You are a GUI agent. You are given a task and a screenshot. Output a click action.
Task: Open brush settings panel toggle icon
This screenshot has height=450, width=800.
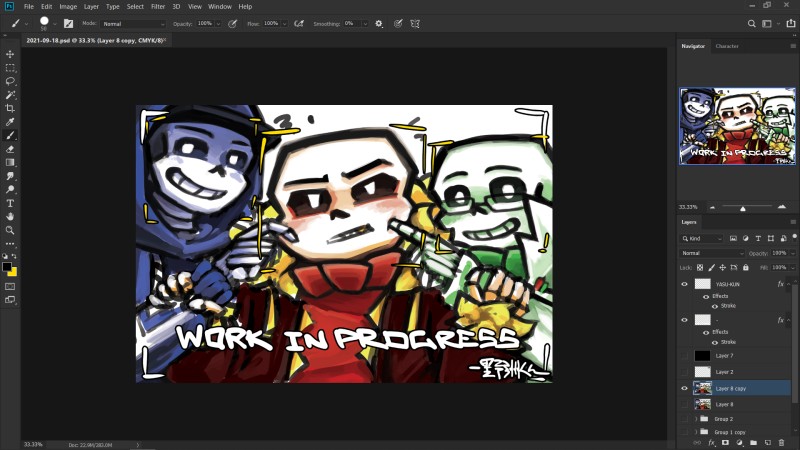click(68, 23)
